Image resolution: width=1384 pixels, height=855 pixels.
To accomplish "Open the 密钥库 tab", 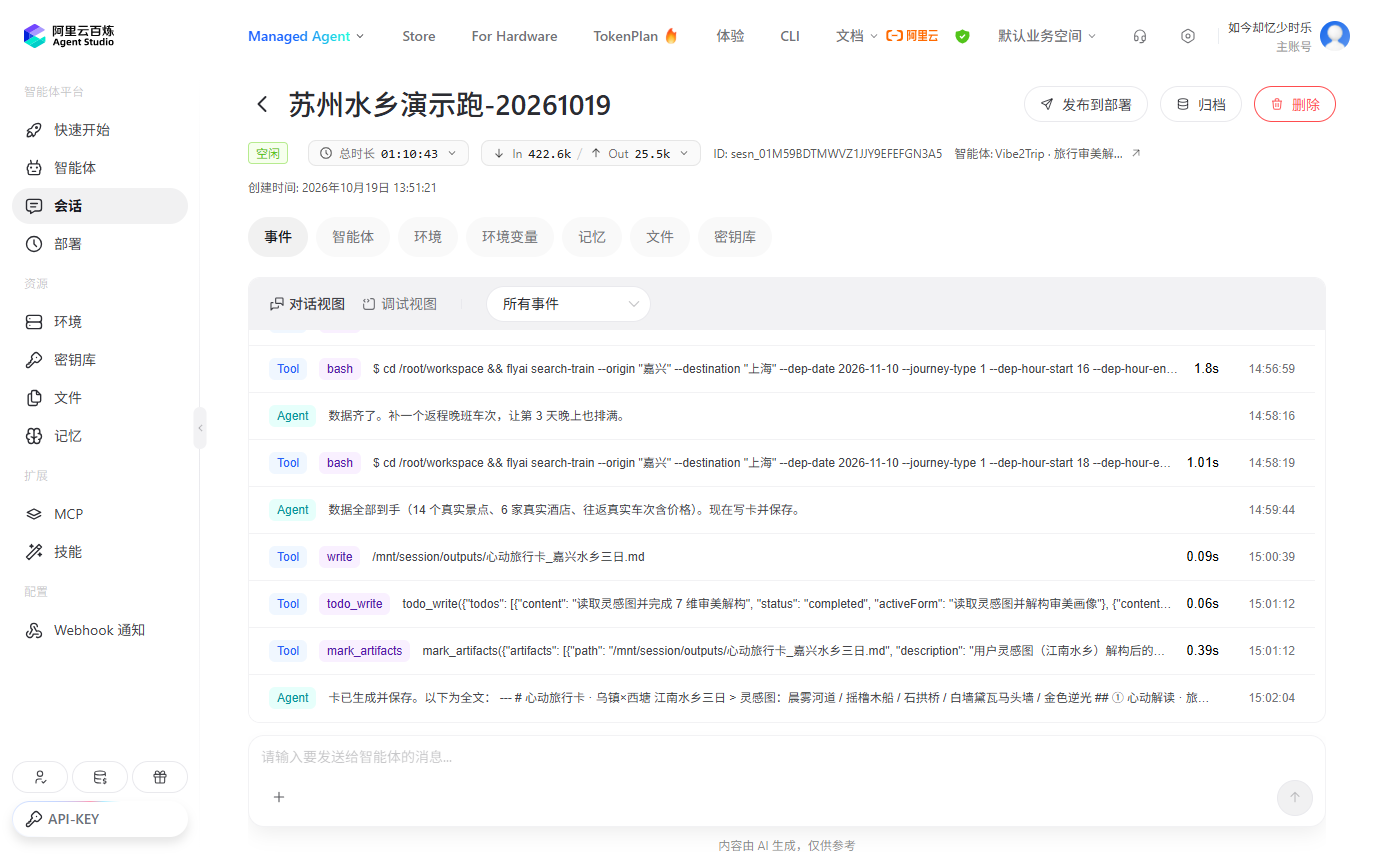I will 735,237.
